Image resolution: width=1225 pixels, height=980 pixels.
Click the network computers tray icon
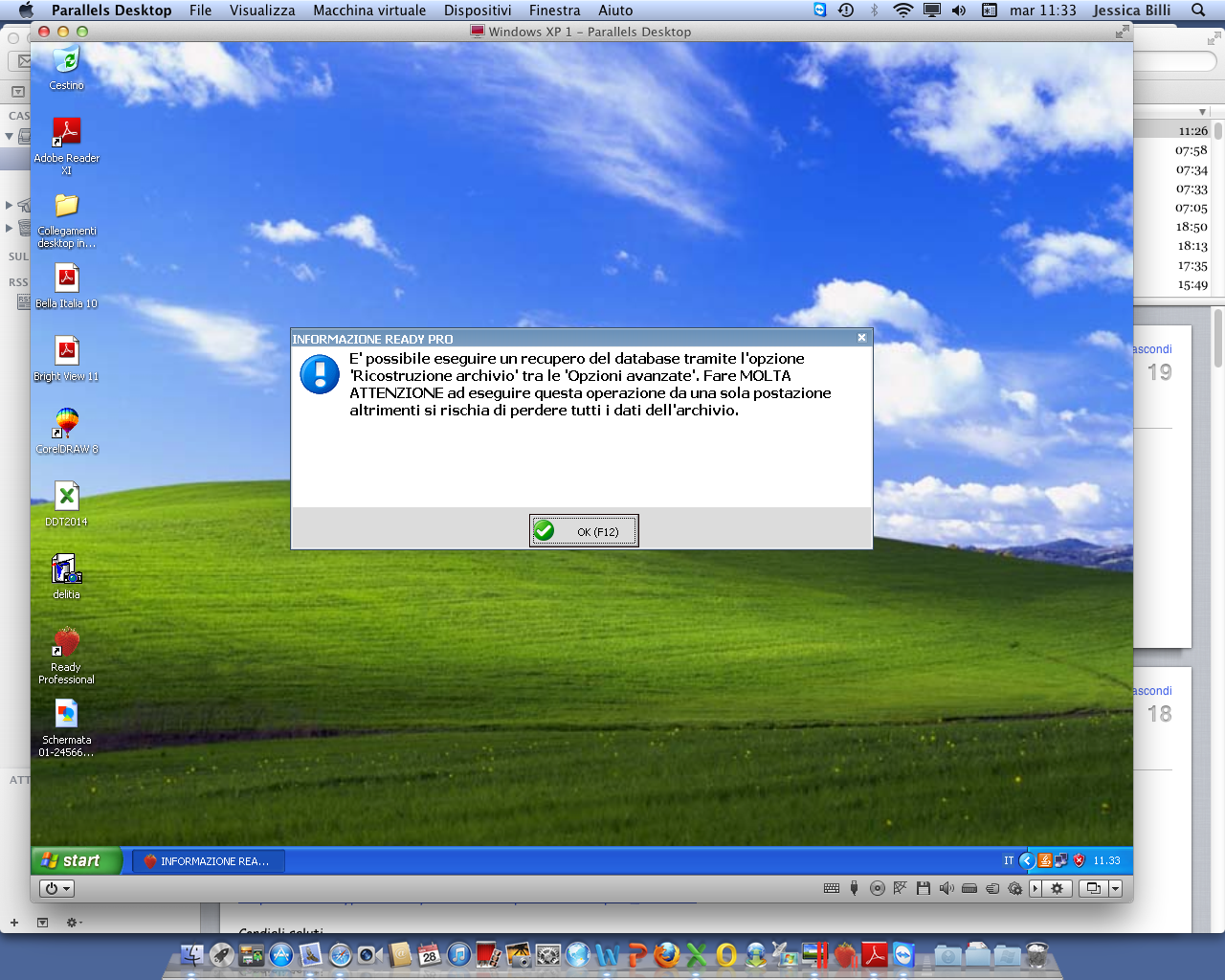(x=1061, y=860)
